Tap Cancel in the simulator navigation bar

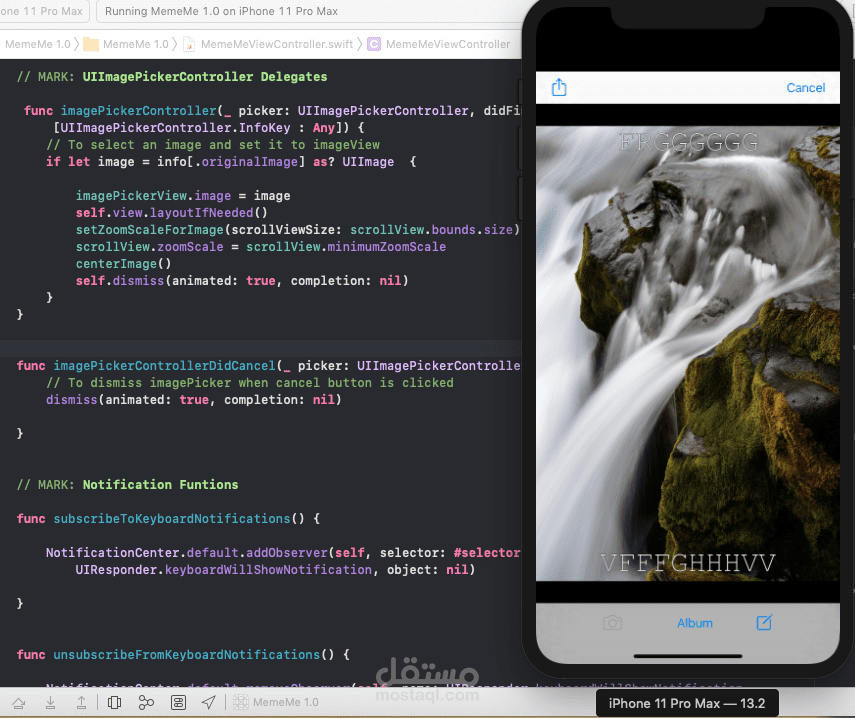(805, 88)
